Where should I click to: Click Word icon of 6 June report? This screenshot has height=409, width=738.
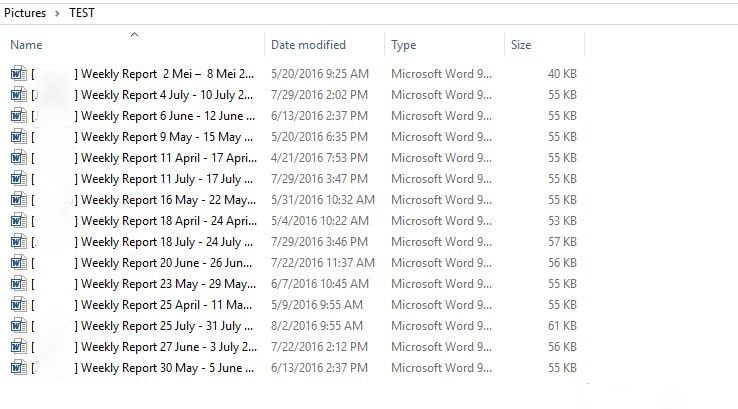[x=18, y=116]
